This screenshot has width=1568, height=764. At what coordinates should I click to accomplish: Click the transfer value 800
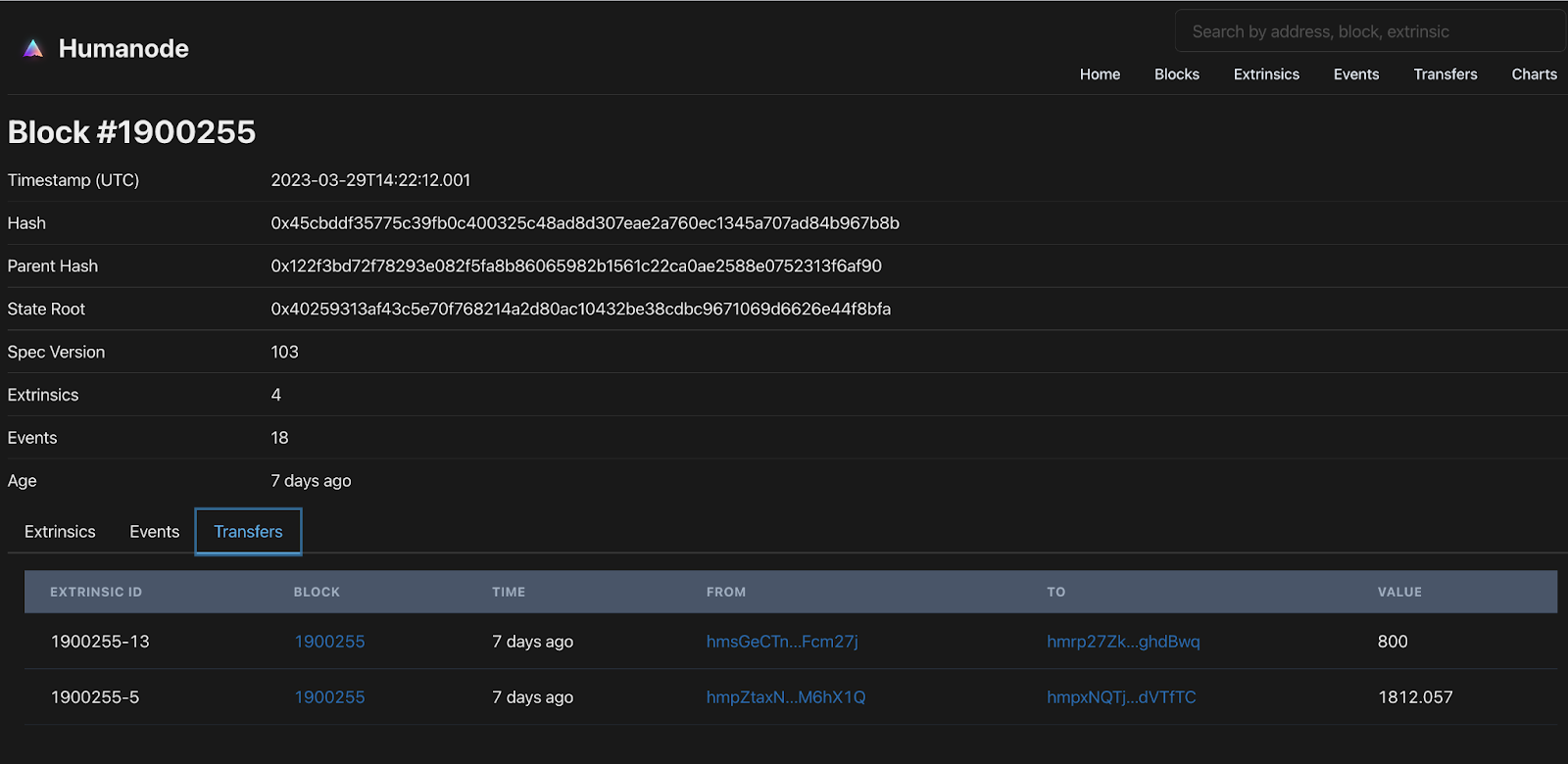(x=1393, y=642)
